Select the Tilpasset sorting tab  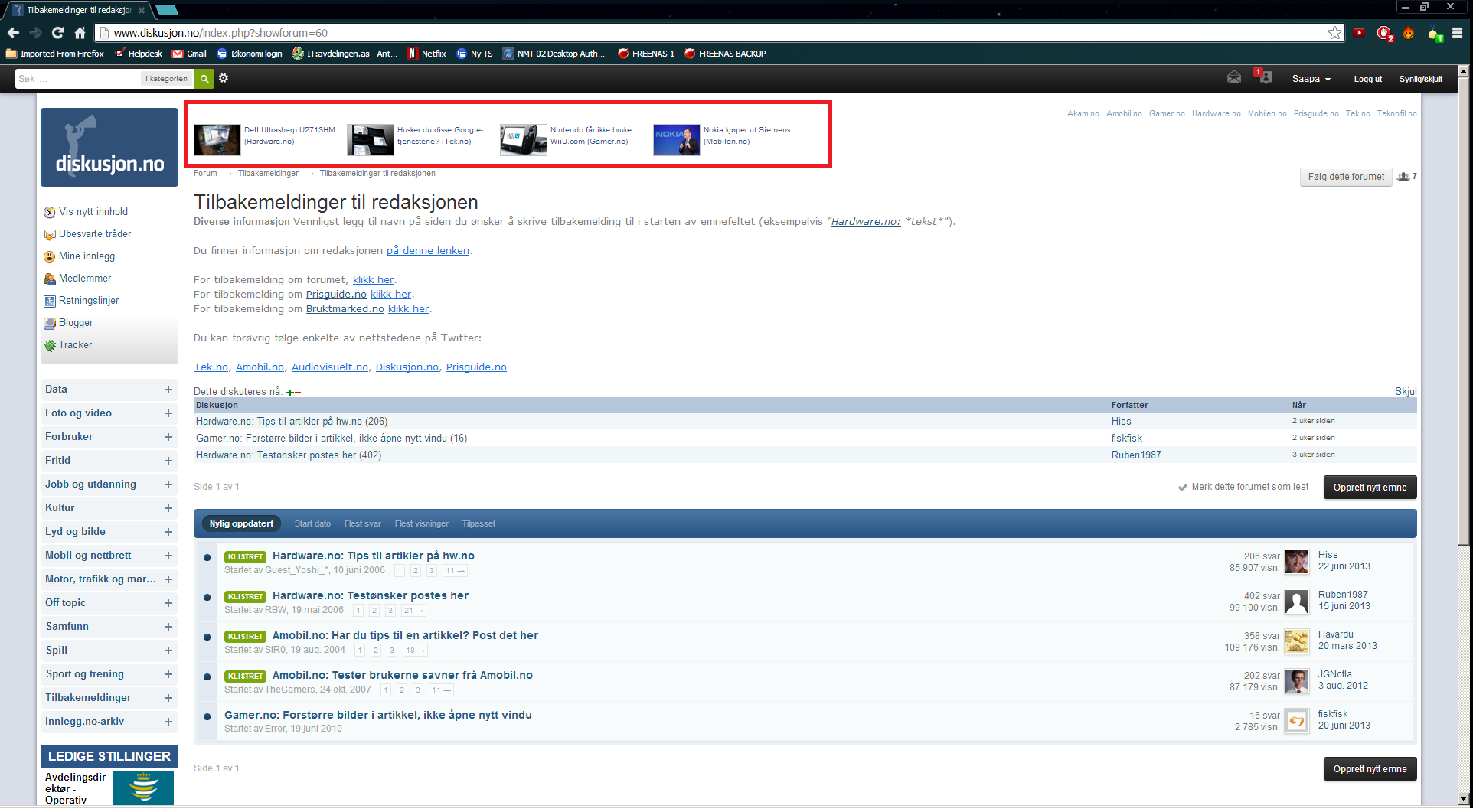[x=478, y=523]
